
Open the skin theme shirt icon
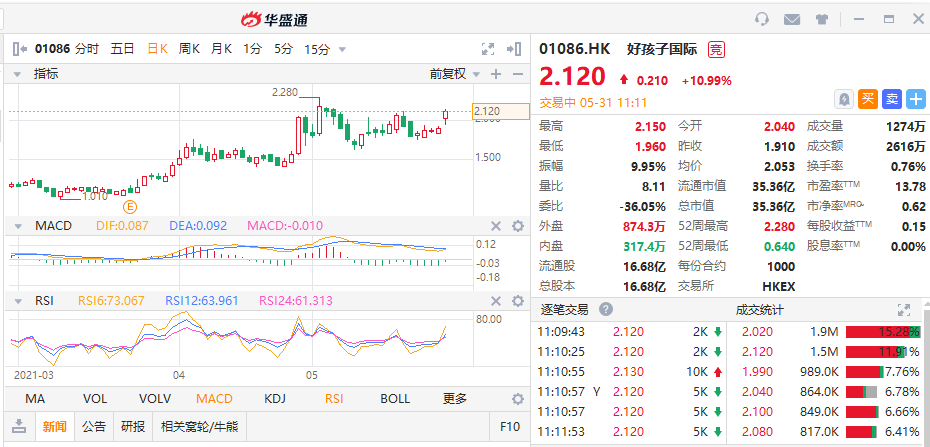(x=821, y=19)
